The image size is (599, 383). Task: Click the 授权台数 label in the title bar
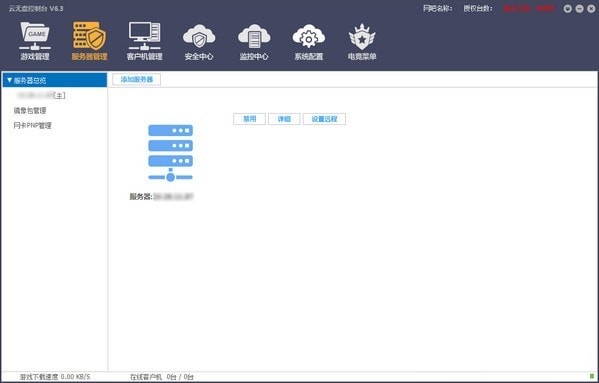[478, 8]
